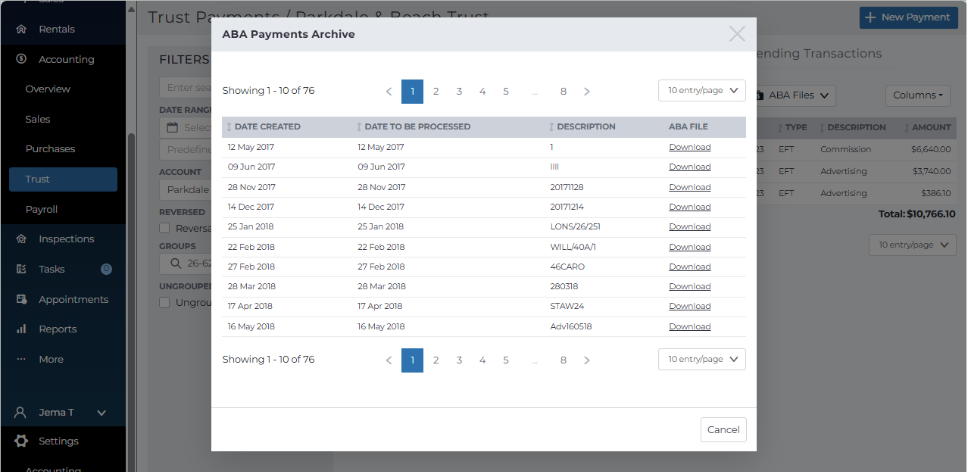The height and width of the screenshot is (472, 967).
Task: Go to page 8 in top pagination
Action: [563, 91]
